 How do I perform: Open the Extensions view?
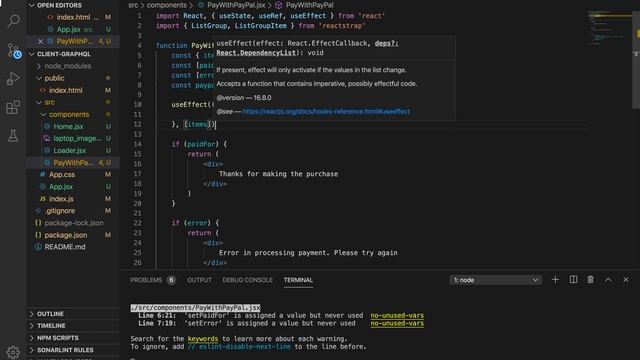point(13,107)
